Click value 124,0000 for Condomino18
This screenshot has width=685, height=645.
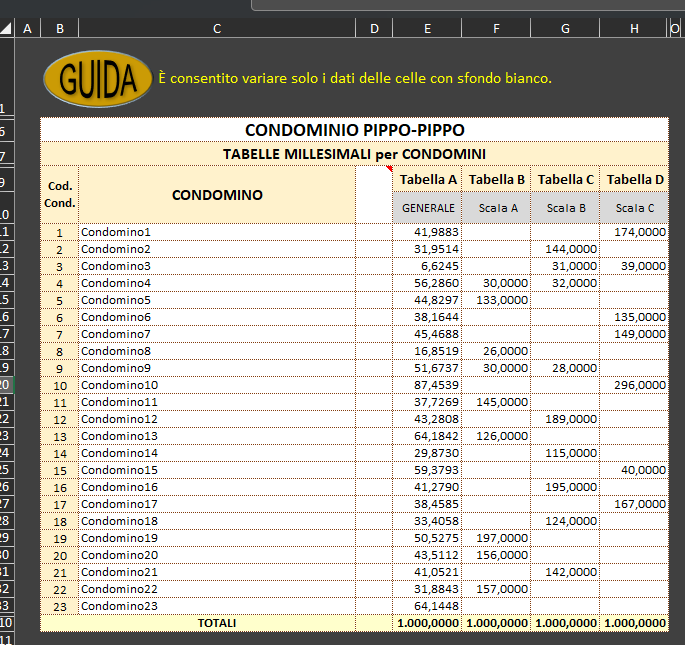pos(565,521)
